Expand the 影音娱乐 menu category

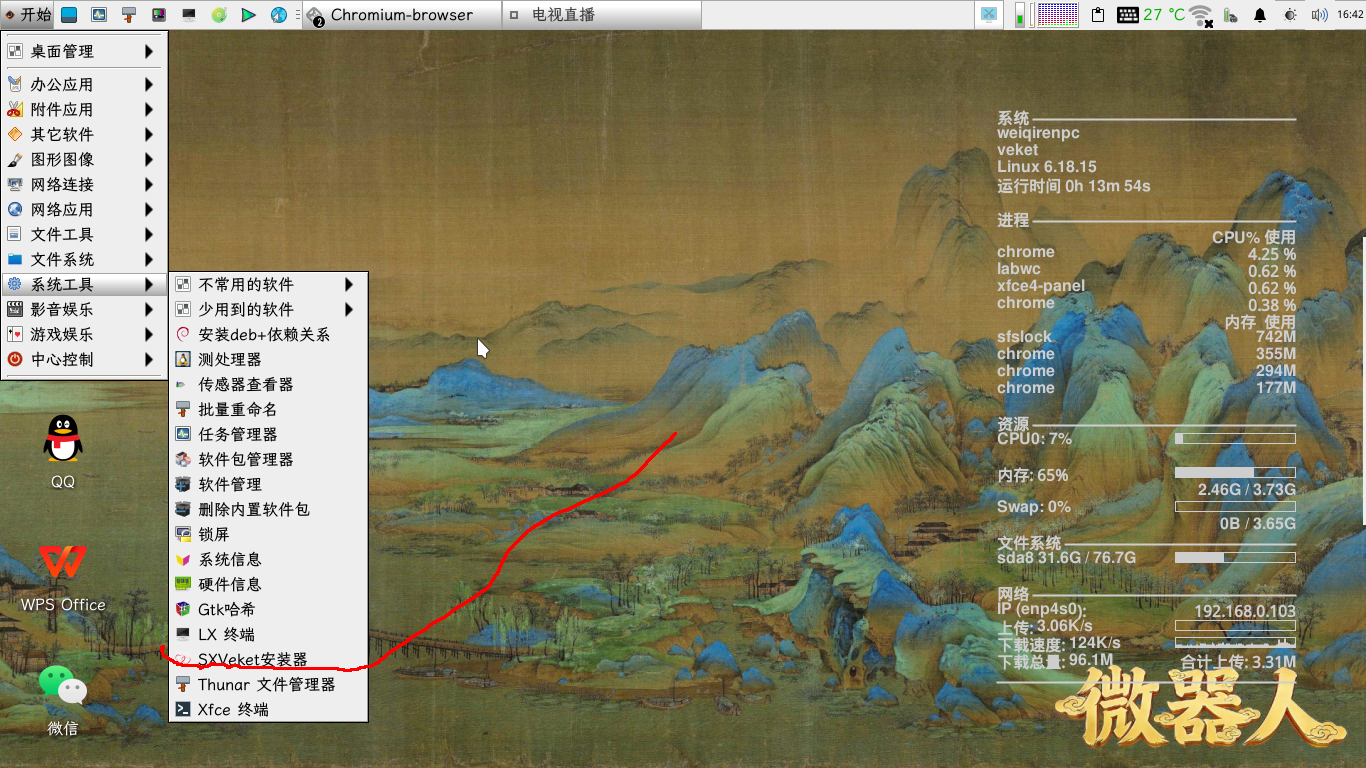(x=60, y=309)
